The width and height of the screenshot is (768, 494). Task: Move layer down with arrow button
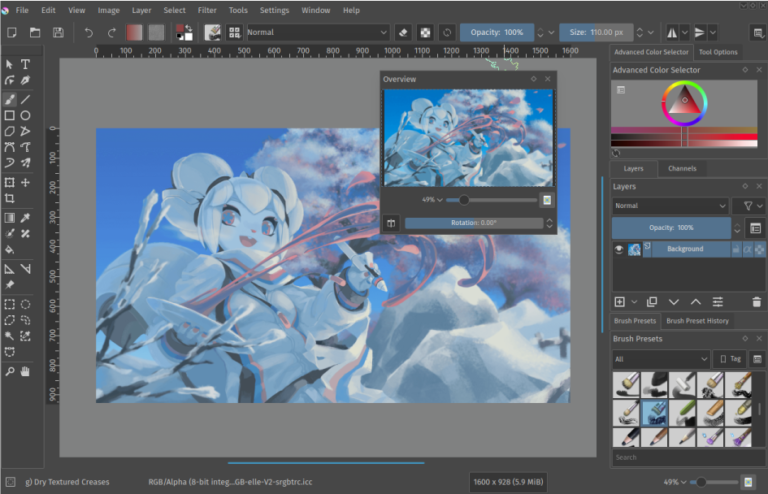click(x=673, y=302)
